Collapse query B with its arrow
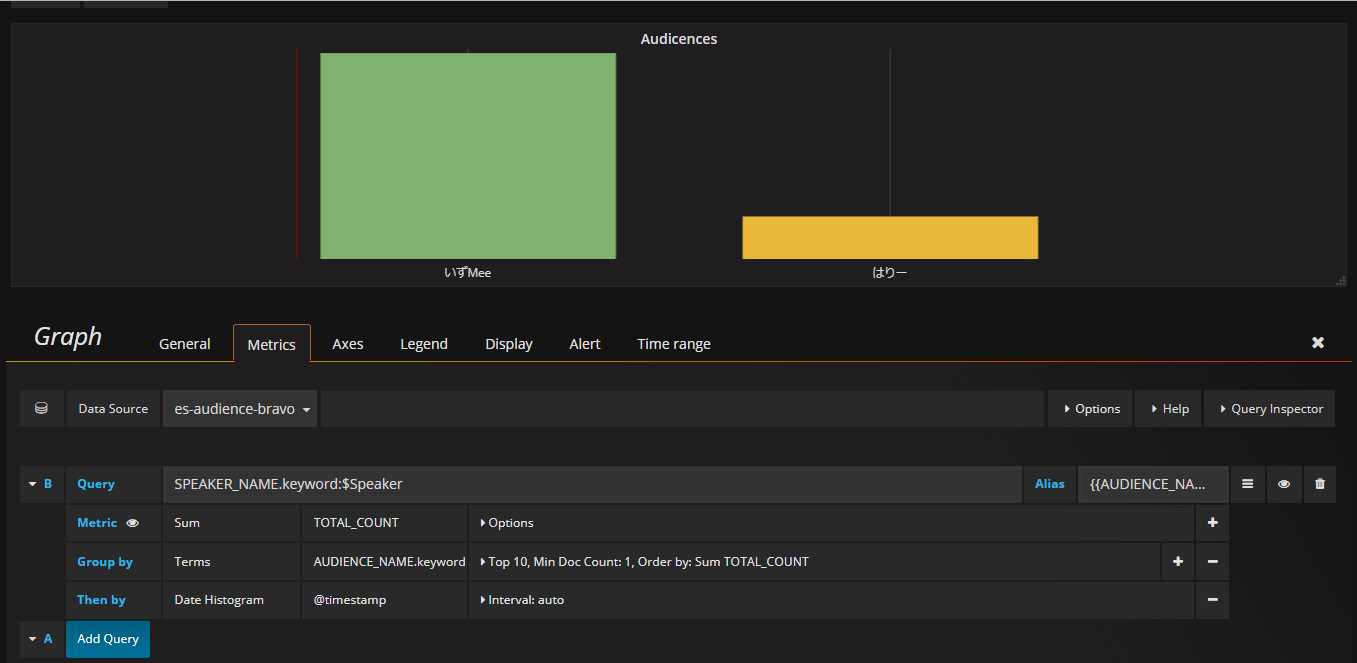 pos(32,484)
